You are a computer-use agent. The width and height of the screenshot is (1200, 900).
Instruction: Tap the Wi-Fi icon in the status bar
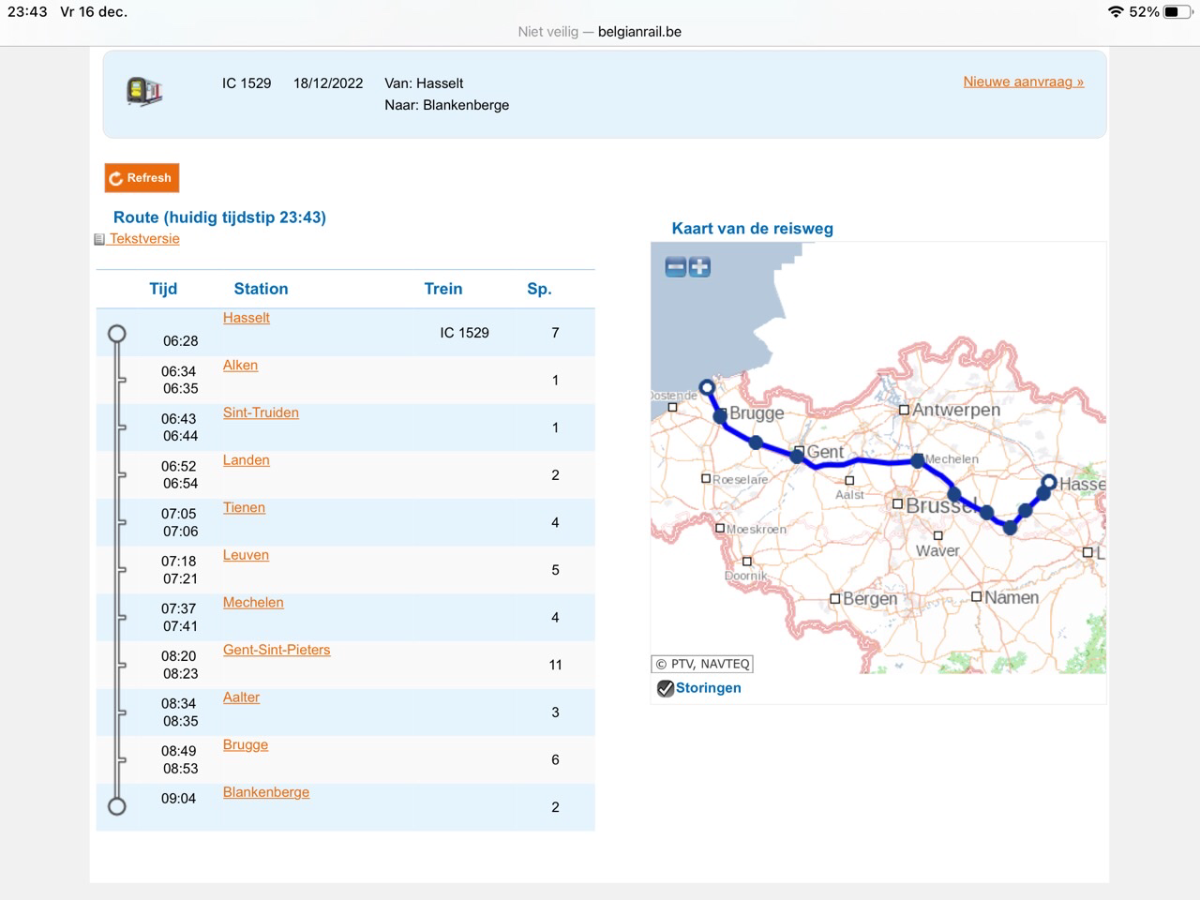(x=1116, y=12)
